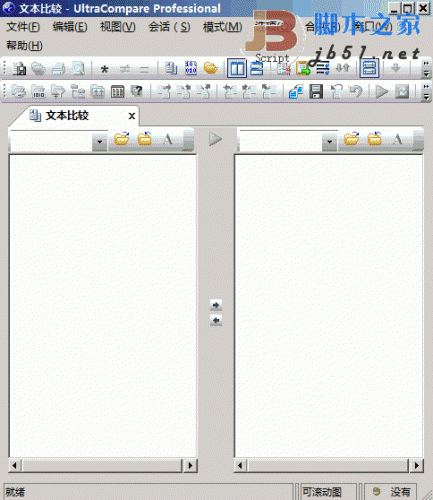433x500 pixels.
Task: Click the new session icon in top toolbar
Action: pos(19,68)
